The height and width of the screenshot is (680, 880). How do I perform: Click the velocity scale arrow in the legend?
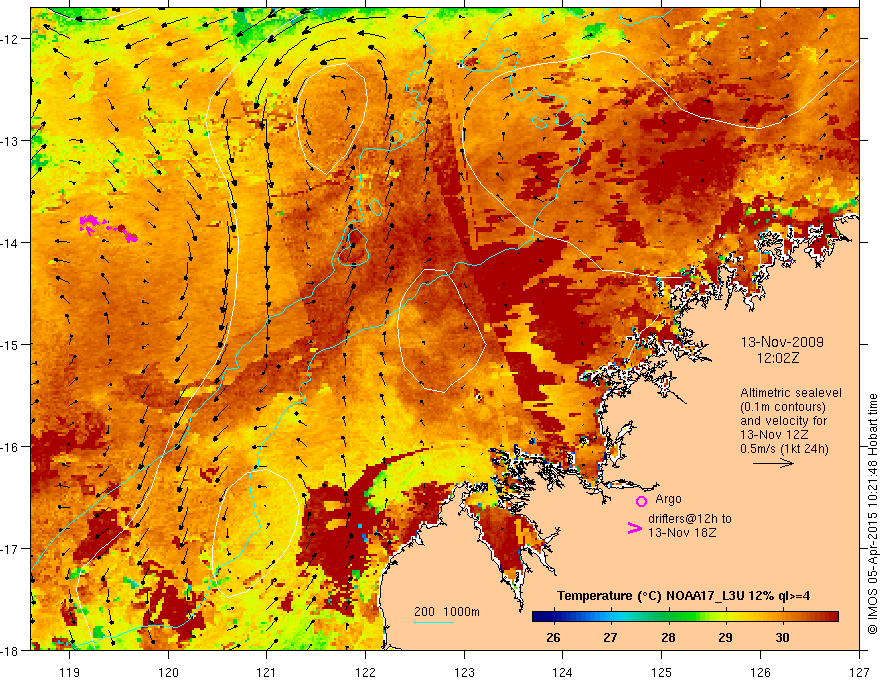(x=773, y=463)
